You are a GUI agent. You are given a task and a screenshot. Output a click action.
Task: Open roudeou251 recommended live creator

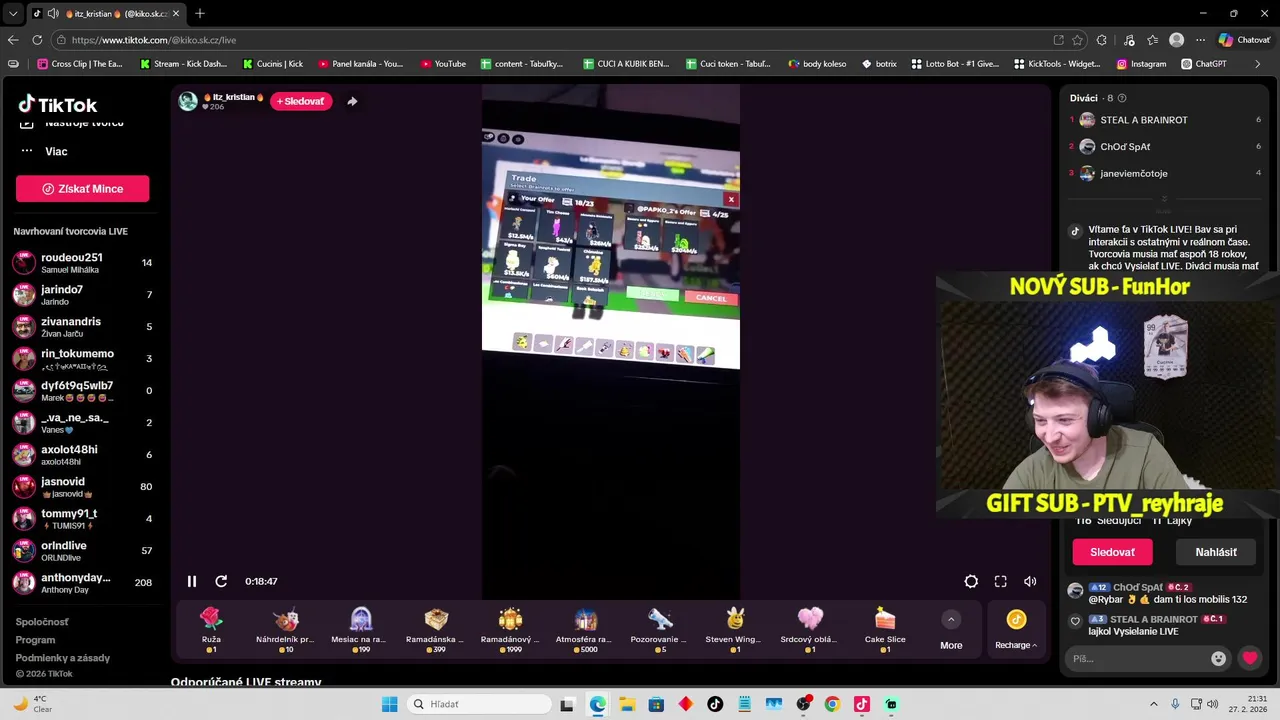tap(82, 263)
